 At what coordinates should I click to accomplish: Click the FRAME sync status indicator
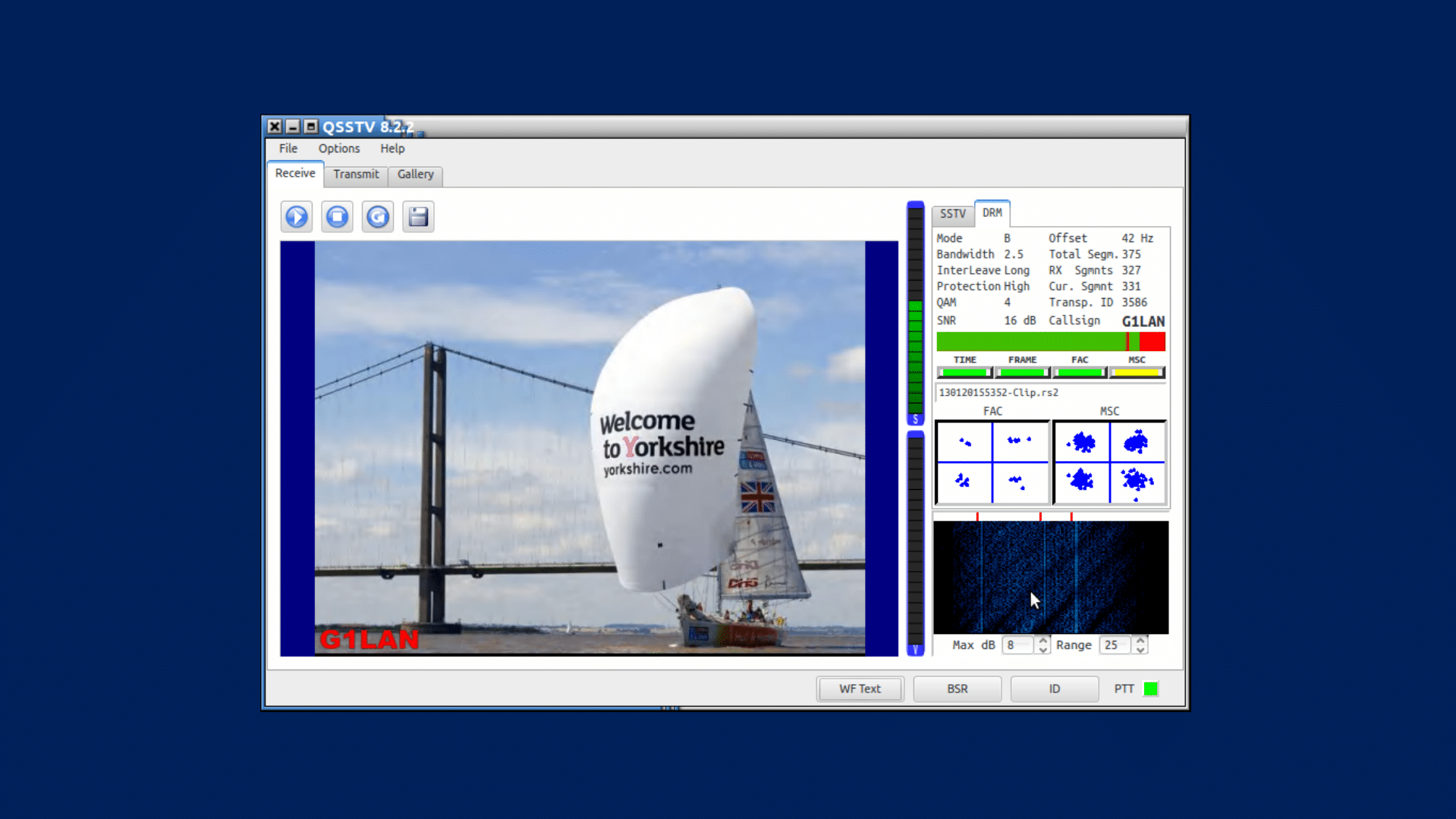coord(1023,372)
